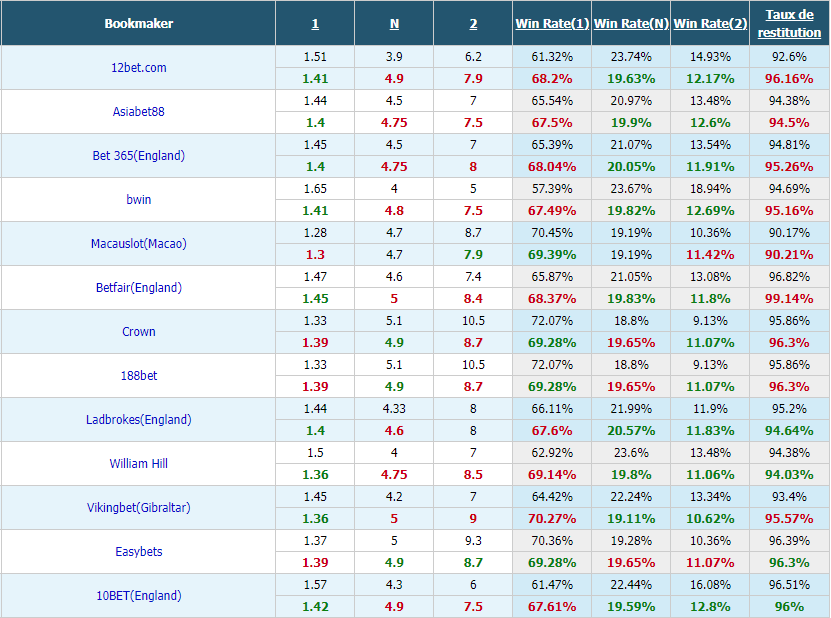Select Macauslot restitution value 90.21%

(x=789, y=255)
